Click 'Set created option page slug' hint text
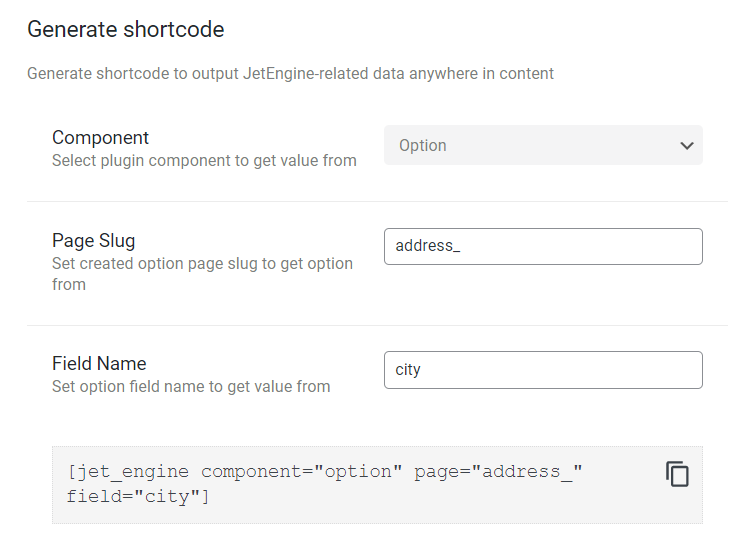This screenshot has height=559, width=740. click(x=202, y=274)
